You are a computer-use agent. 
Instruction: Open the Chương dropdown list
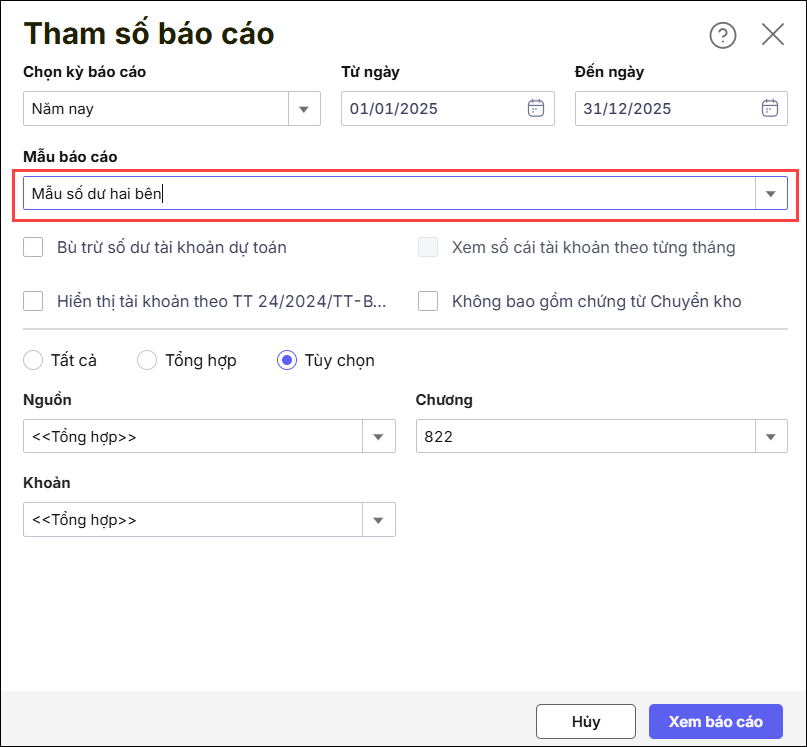pos(770,437)
